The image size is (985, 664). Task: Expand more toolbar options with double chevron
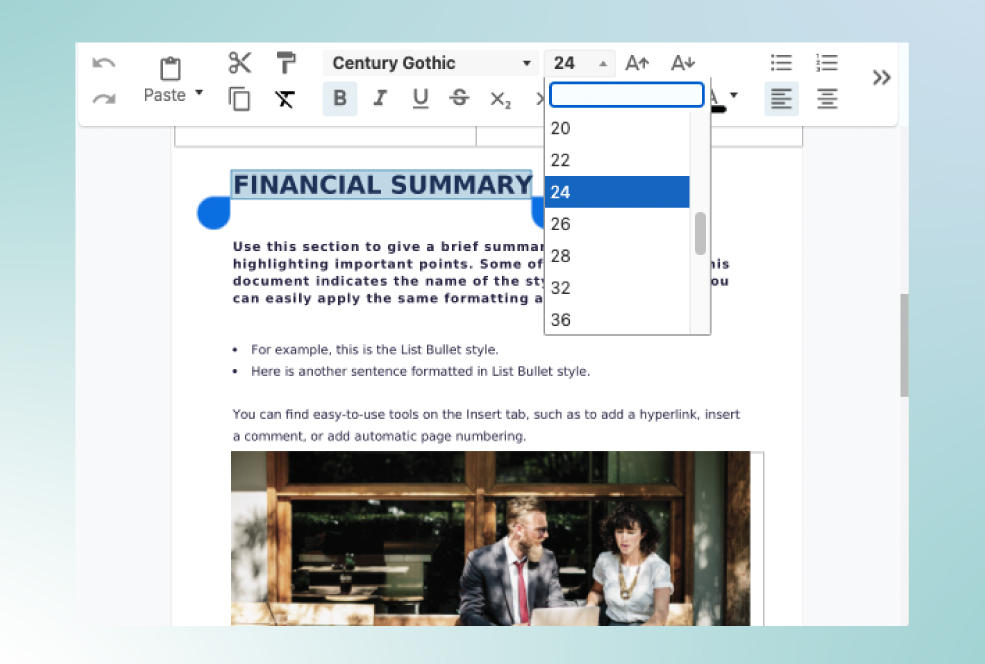(x=881, y=78)
